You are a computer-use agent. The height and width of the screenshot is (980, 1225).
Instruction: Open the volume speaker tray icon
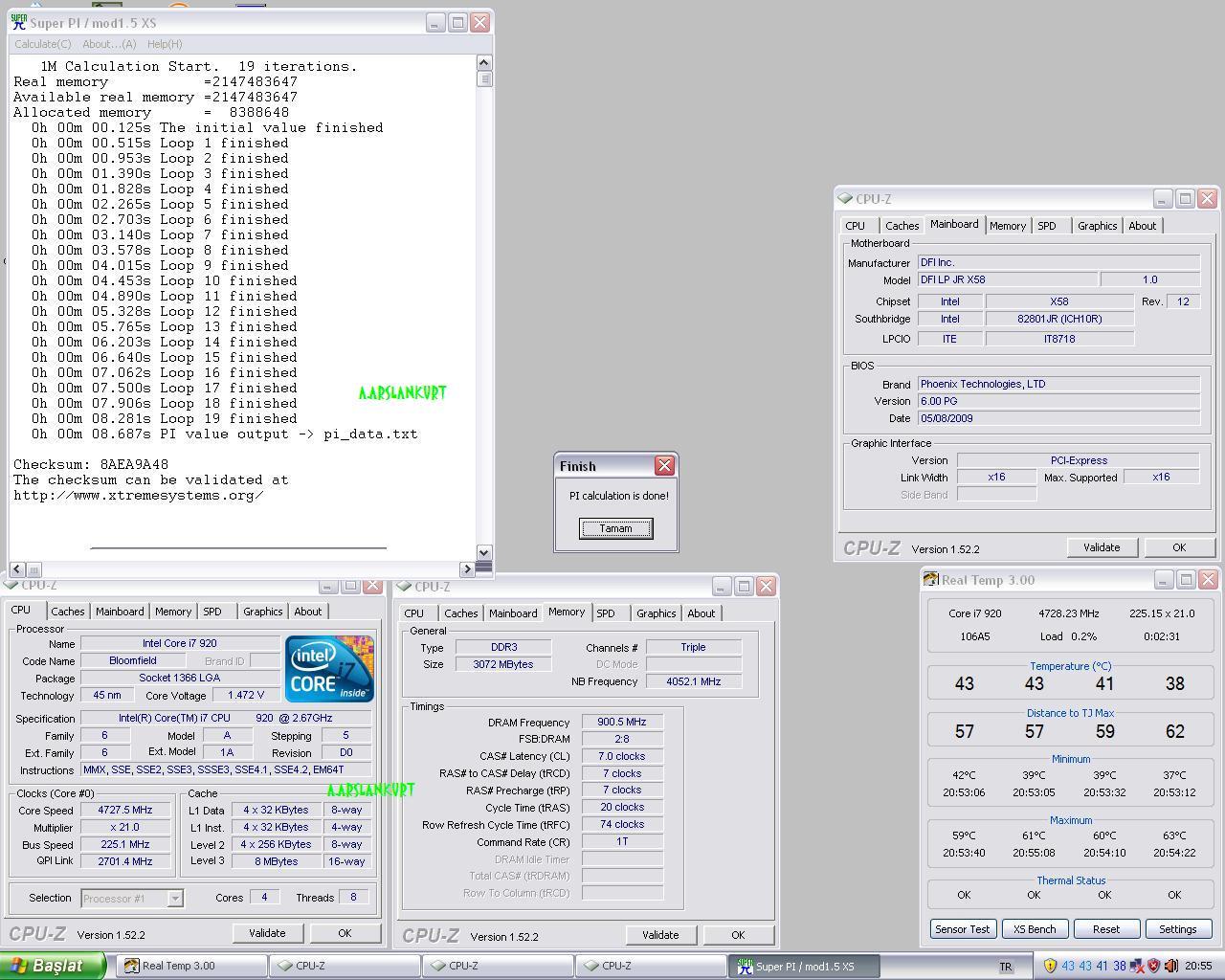[x=1170, y=966]
